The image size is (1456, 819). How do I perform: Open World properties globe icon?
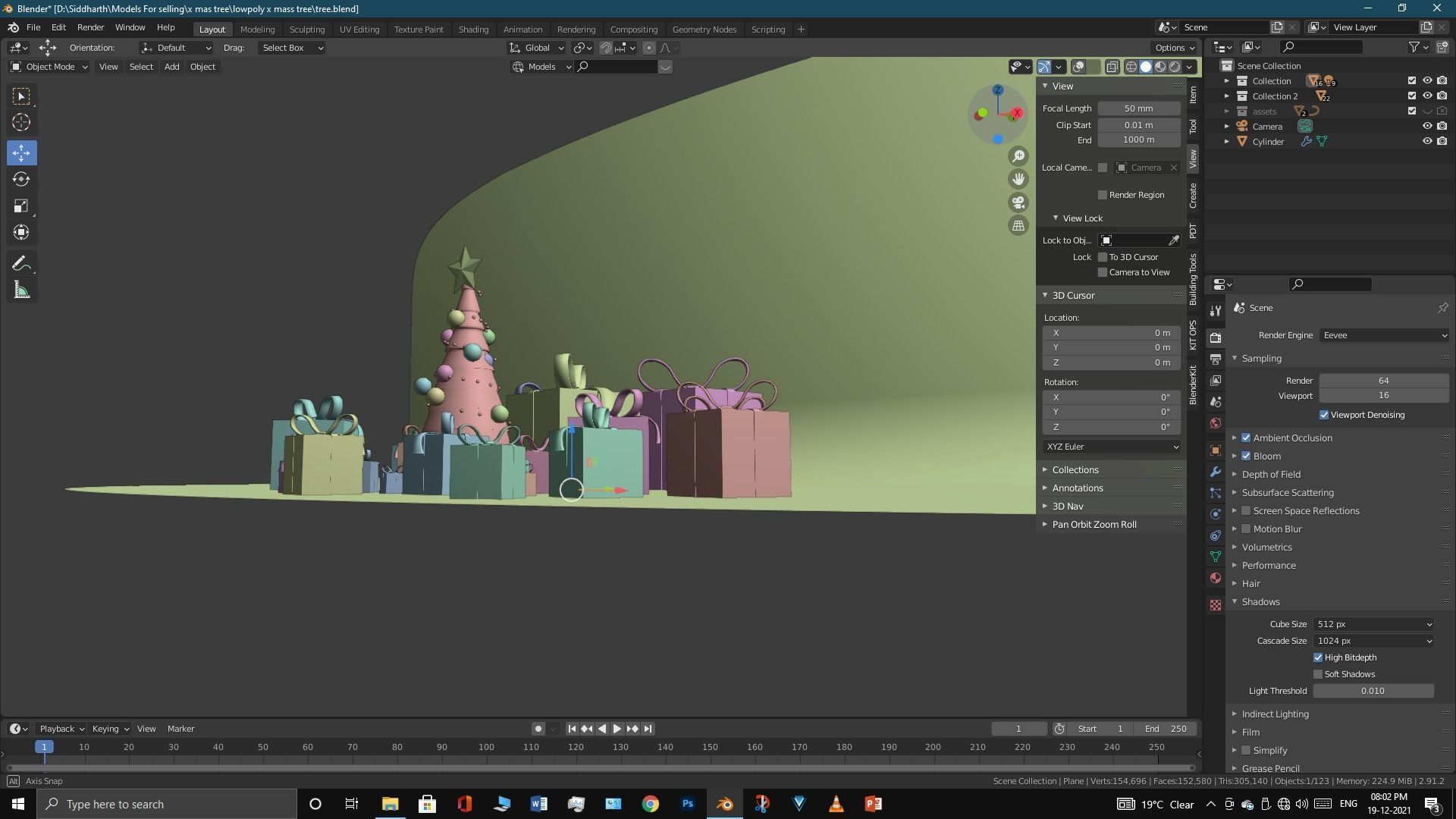(1216, 423)
